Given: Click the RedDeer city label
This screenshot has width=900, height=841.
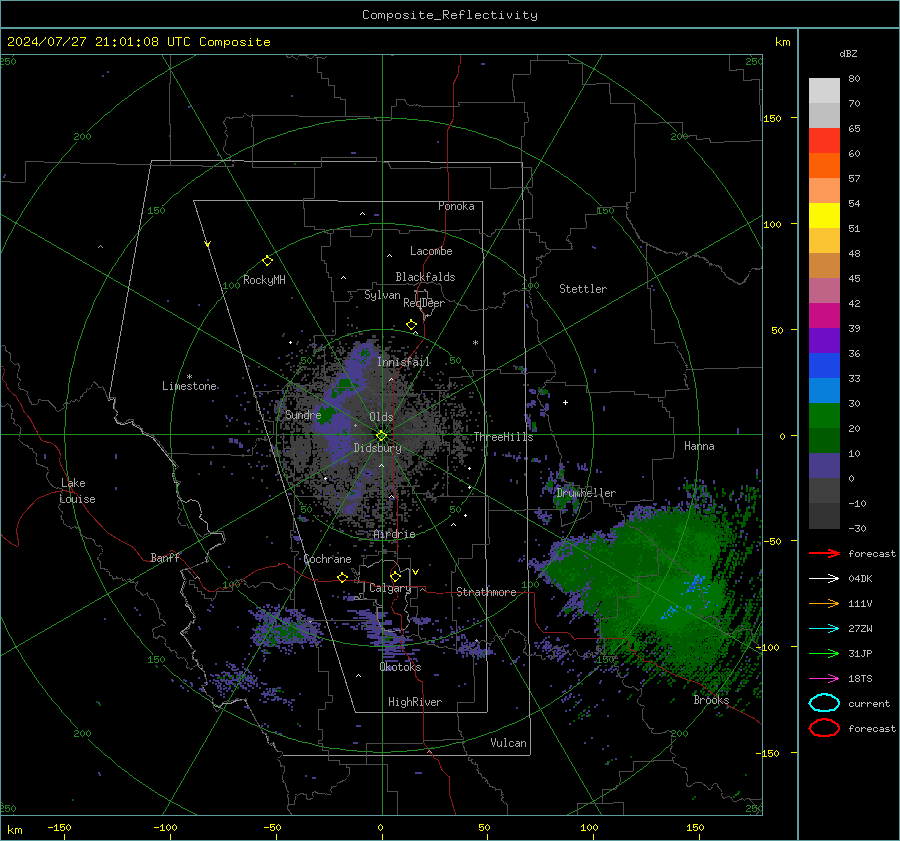Looking at the screenshot, I should (424, 303).
